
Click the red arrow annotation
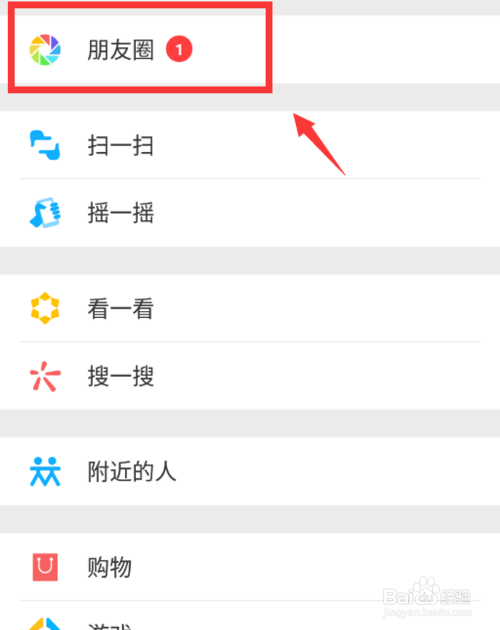319,144
